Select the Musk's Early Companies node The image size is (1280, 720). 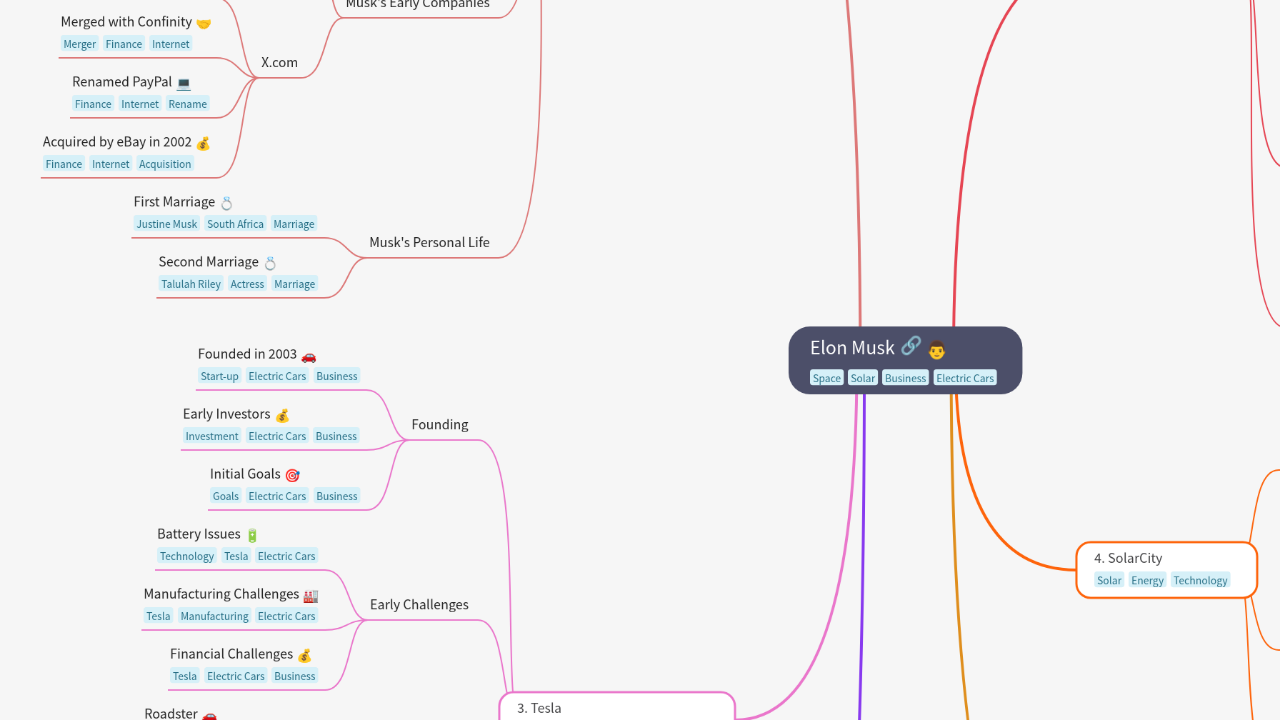[417, 4]
